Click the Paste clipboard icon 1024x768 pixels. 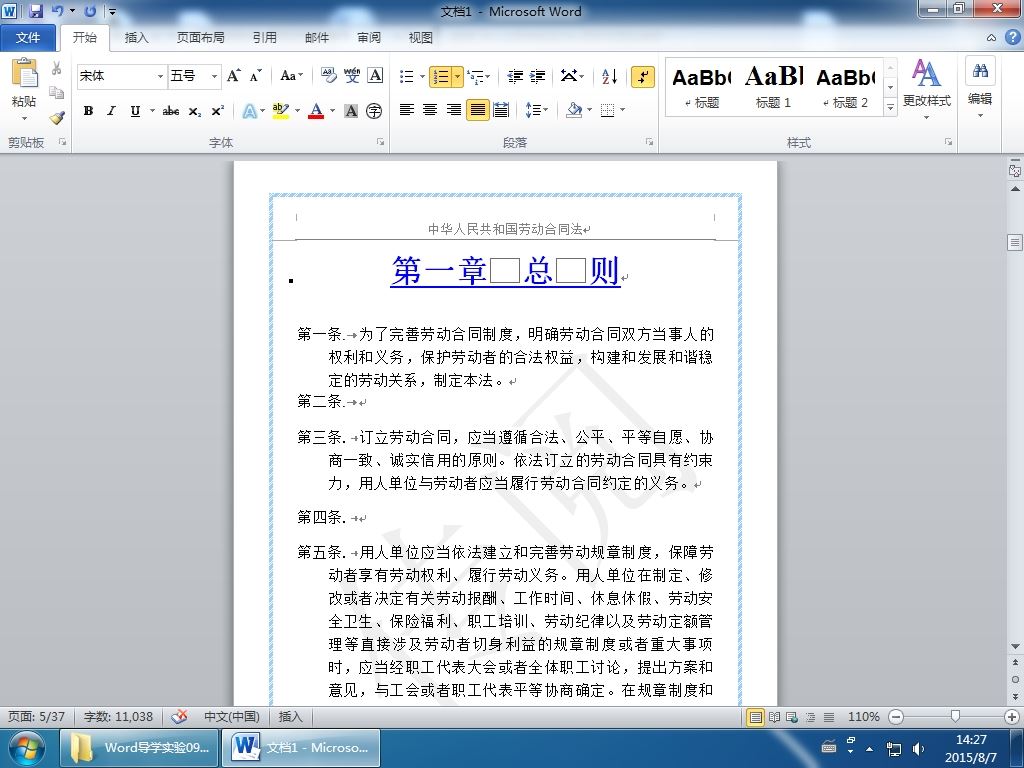click(x=24, y=73)
